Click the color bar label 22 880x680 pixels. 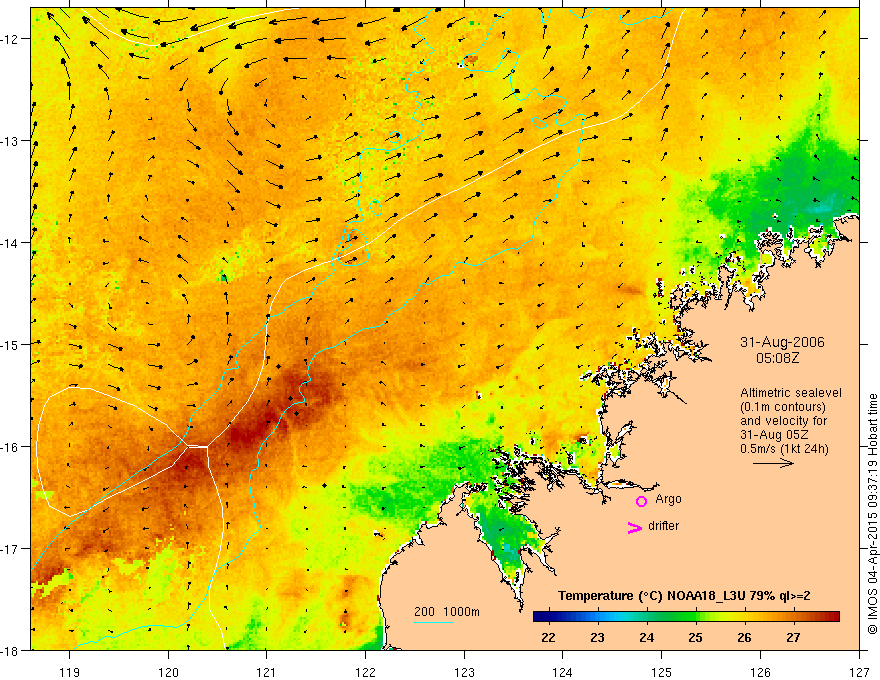(x=548, y=637)
